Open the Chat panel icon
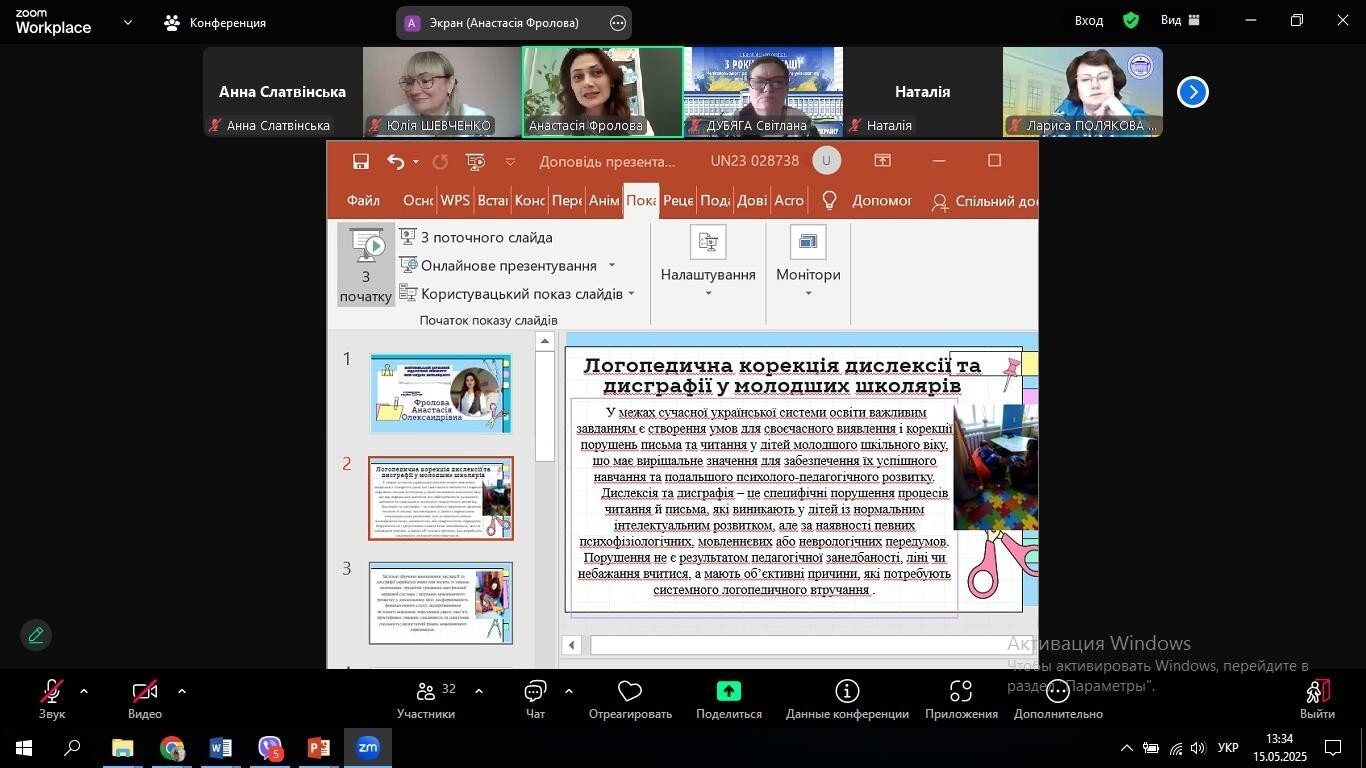 tap(535, 691)
